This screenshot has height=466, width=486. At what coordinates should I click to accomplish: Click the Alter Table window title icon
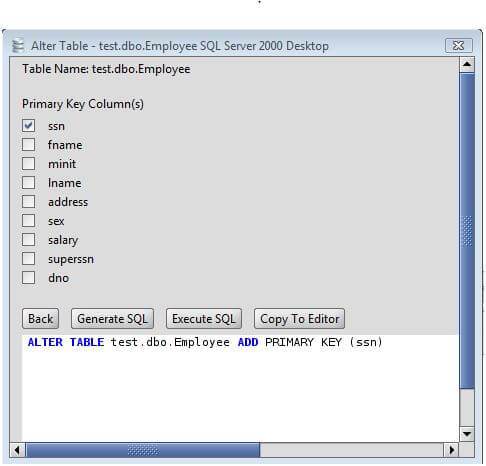point(18,46)
